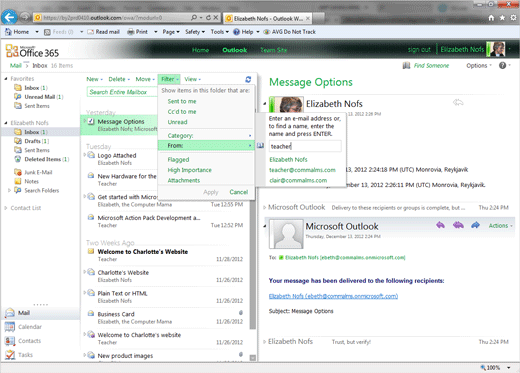Toggle the checkbox on Message Options email
The width and height of the screenshot is (520, 373).
click(91, 122)
